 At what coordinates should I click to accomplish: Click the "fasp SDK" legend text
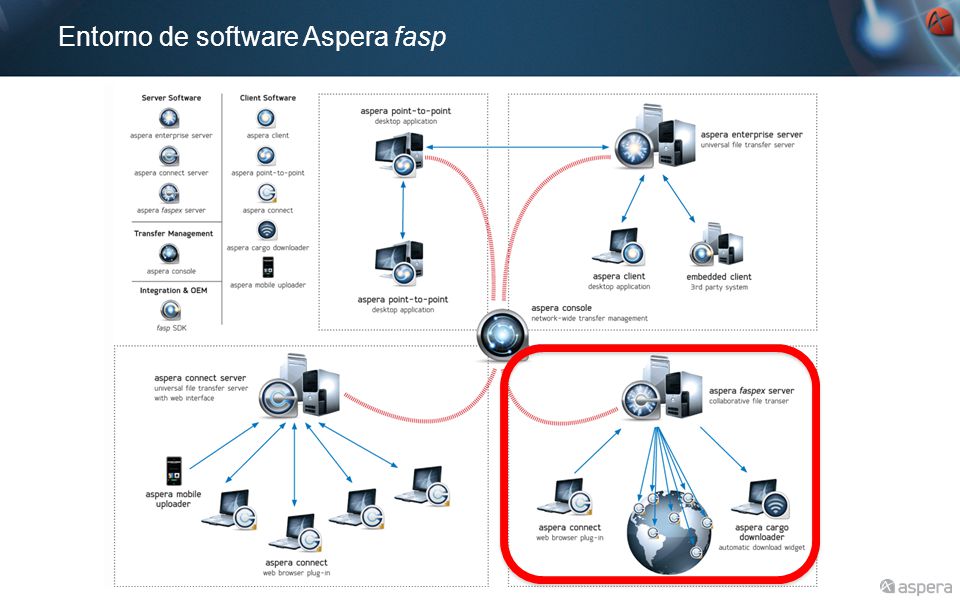(171, 328)
